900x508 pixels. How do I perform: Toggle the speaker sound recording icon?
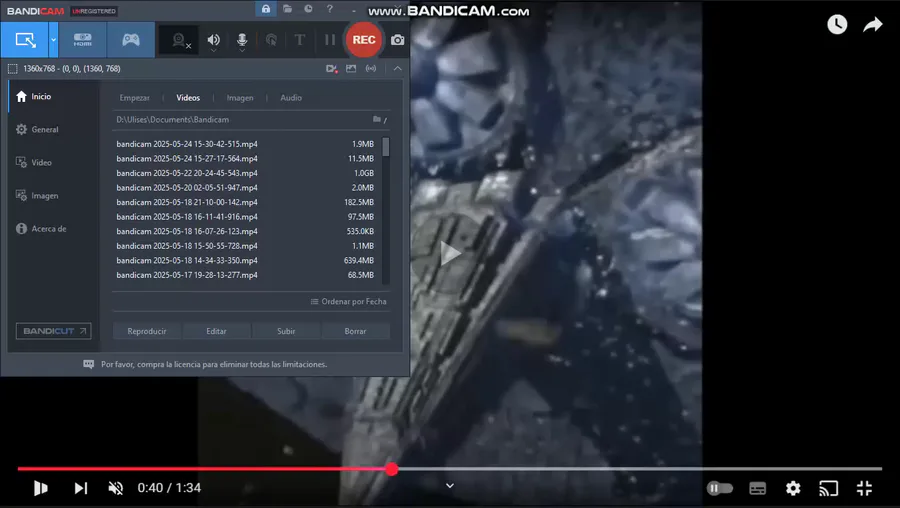point(214,40)
